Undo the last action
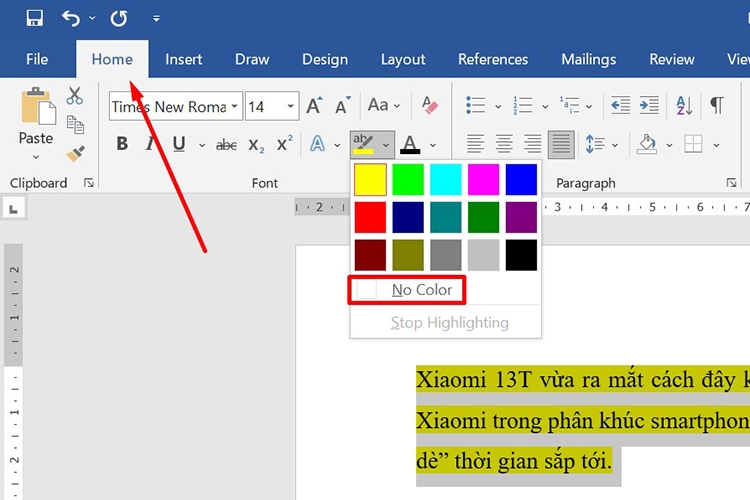This screenshot has height=500, width=750. click(71, 18)
